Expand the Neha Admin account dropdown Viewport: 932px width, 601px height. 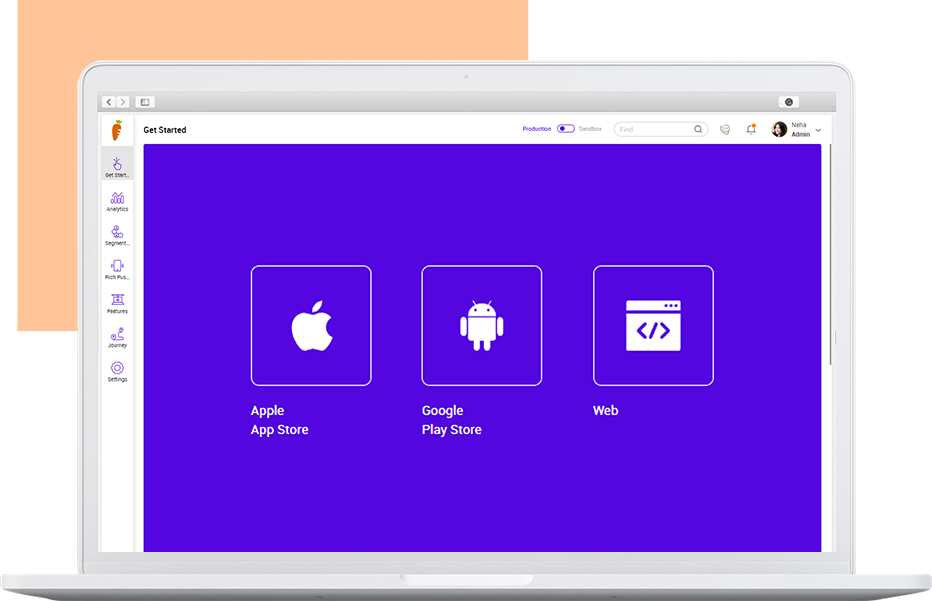click(818, 130)
